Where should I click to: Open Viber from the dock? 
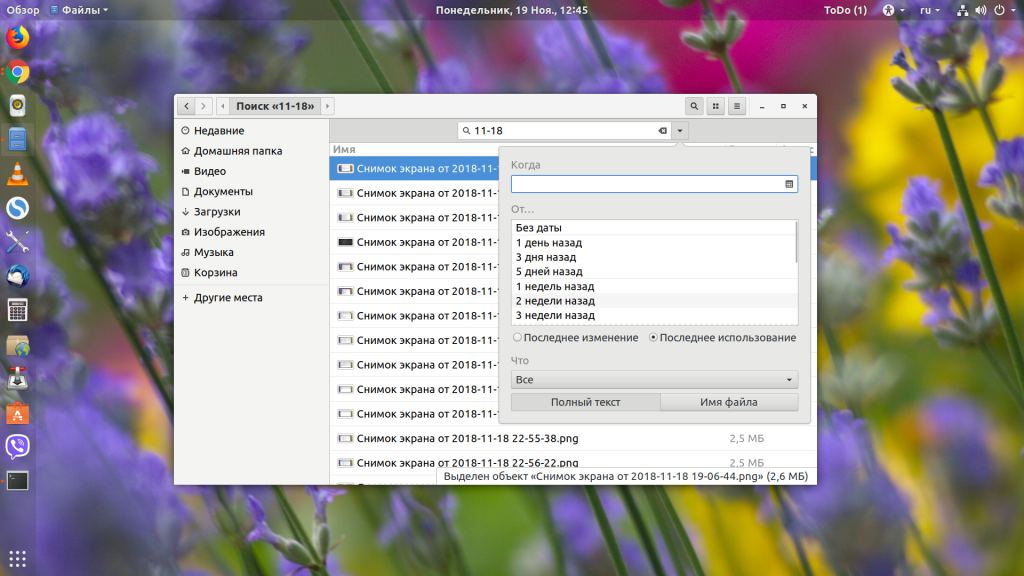(18, 447)
